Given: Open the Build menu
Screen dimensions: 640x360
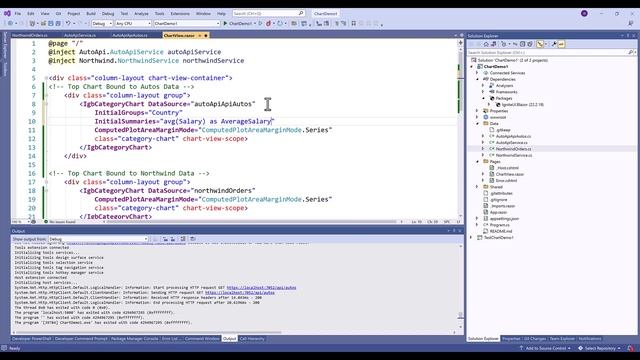Looking at the screenshot, I should click(x=91, y=13).
